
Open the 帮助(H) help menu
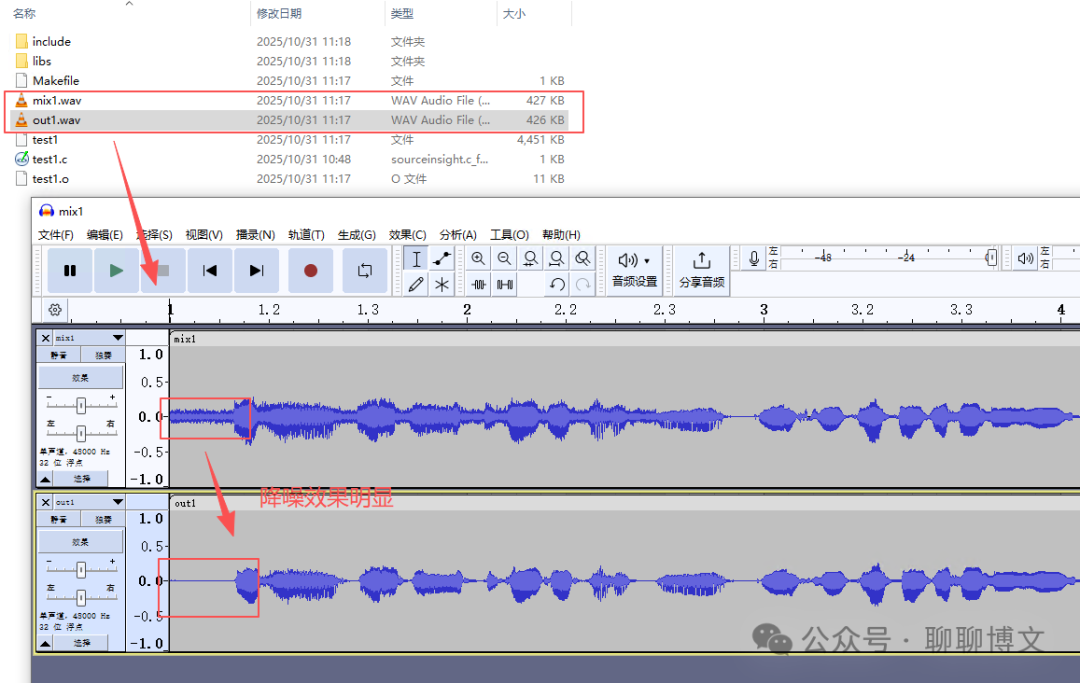561,235
